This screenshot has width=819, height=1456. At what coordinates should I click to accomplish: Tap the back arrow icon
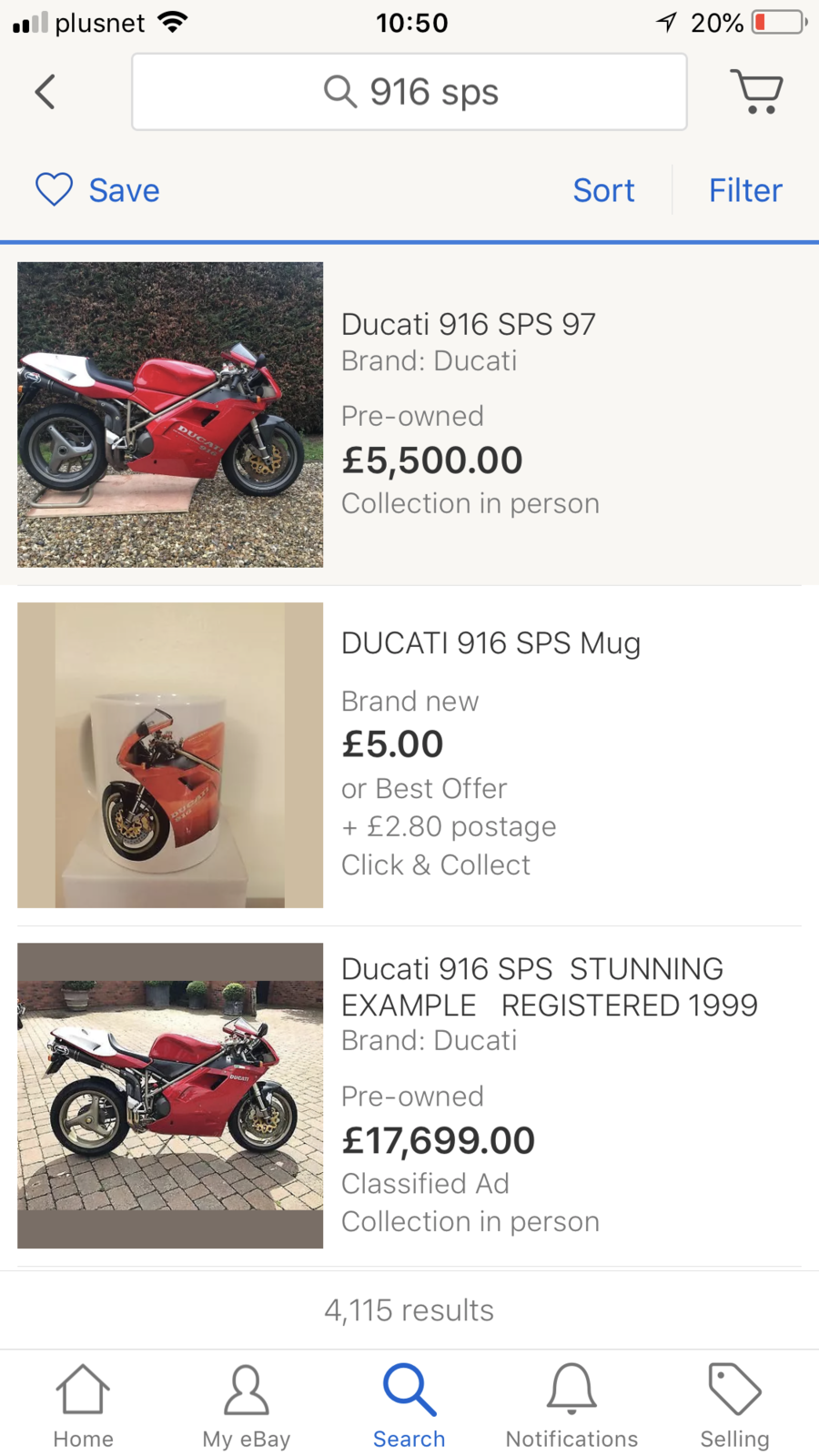click(45, 92)
